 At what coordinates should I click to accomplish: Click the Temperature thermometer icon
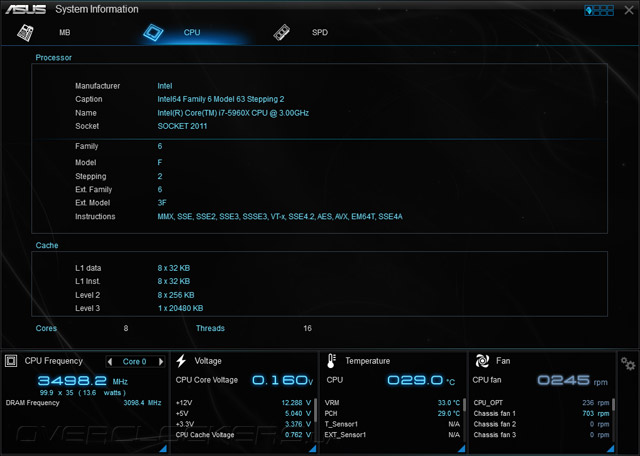pos(331,361)
